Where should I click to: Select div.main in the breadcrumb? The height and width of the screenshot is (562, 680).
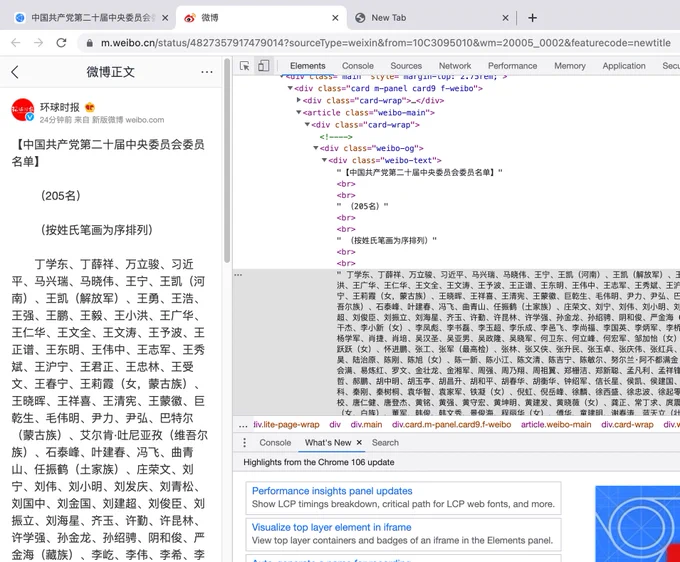[x=366, y=425]
